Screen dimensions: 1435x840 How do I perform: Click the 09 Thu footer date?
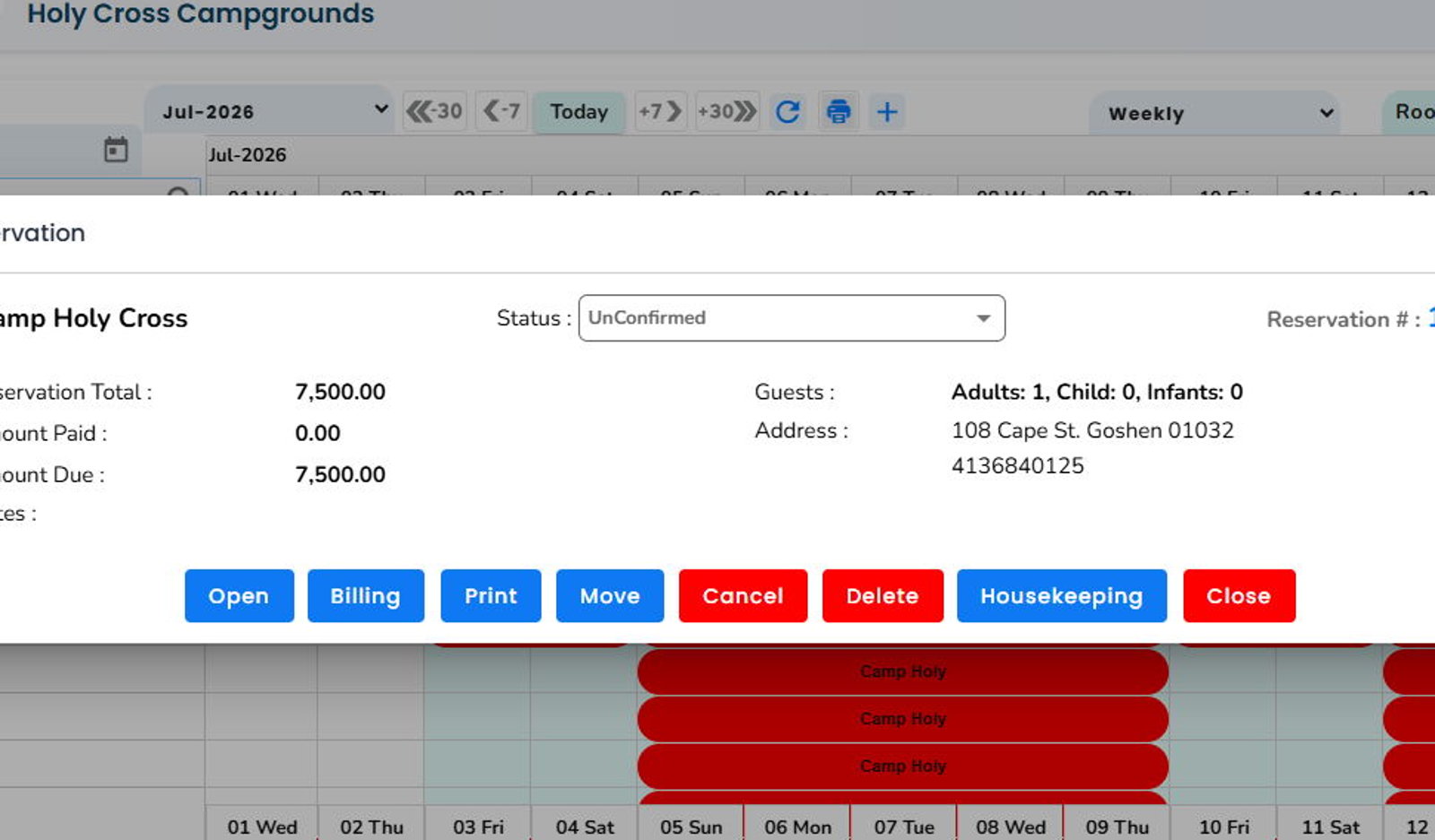1118,827
